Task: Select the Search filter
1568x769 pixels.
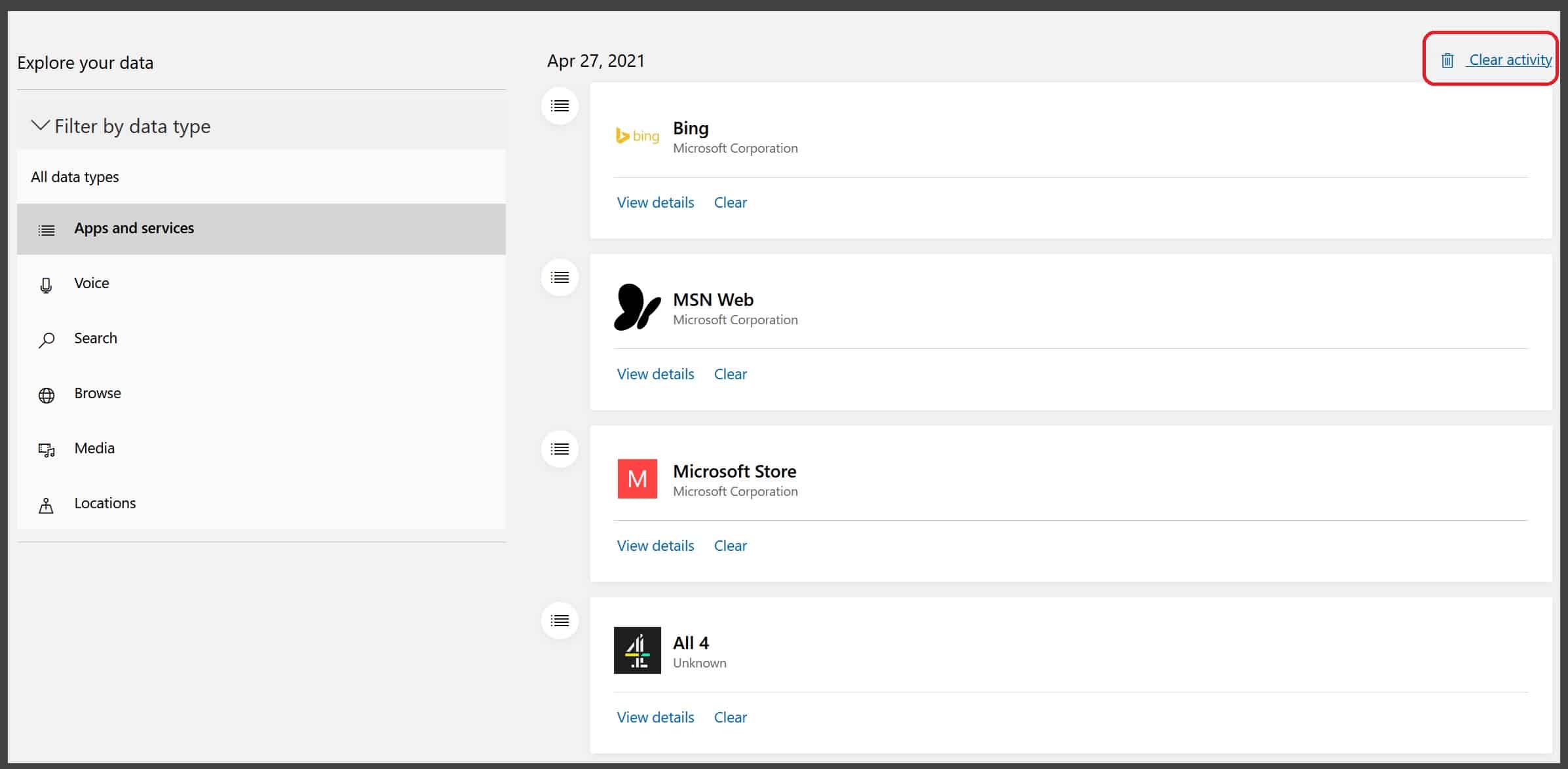Action: (261, 338)
